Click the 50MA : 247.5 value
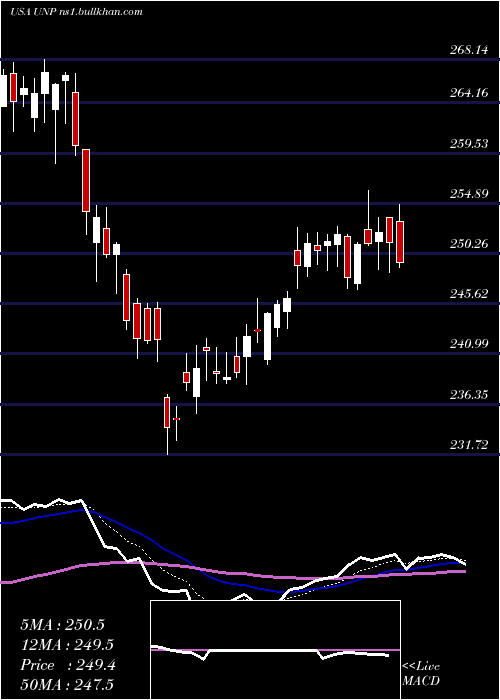This screenshot has width=500, height=700. point(67,685)
